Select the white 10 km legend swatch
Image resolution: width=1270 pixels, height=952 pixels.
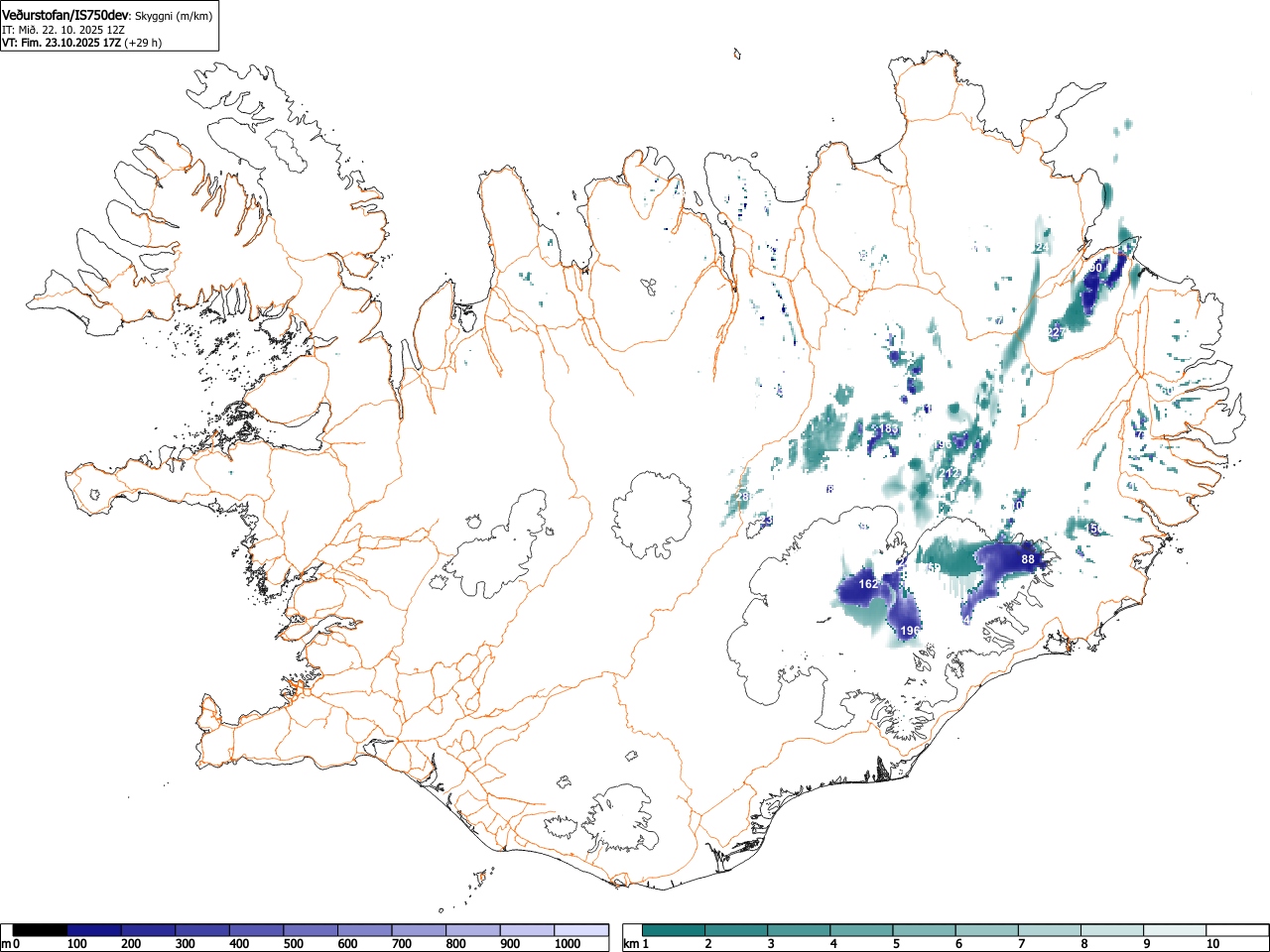tap(1238, 930)
